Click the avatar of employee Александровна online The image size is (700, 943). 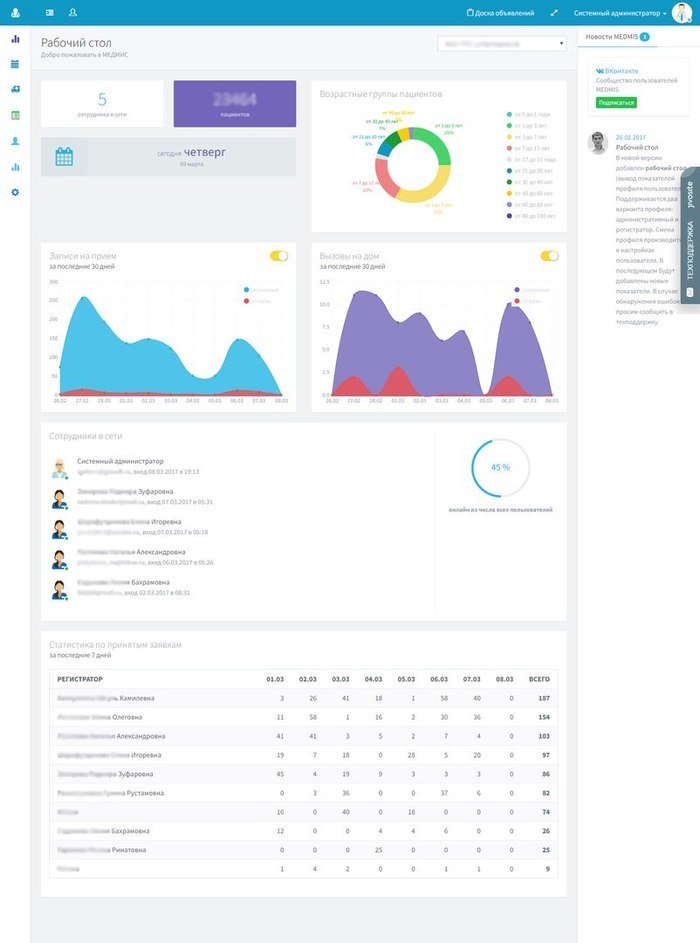[x=59, y=559]
